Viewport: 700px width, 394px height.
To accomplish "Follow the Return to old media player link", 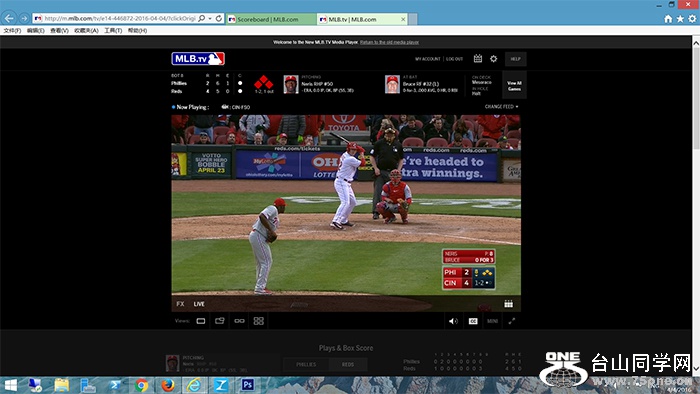I will (389, 42).
